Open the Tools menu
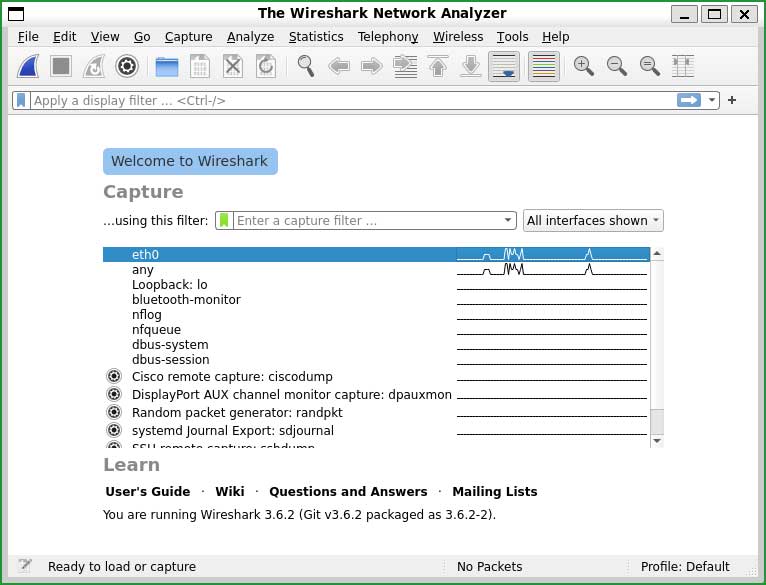Image resolution: width=766 pixels, height=585 pixels. [512, 37]
